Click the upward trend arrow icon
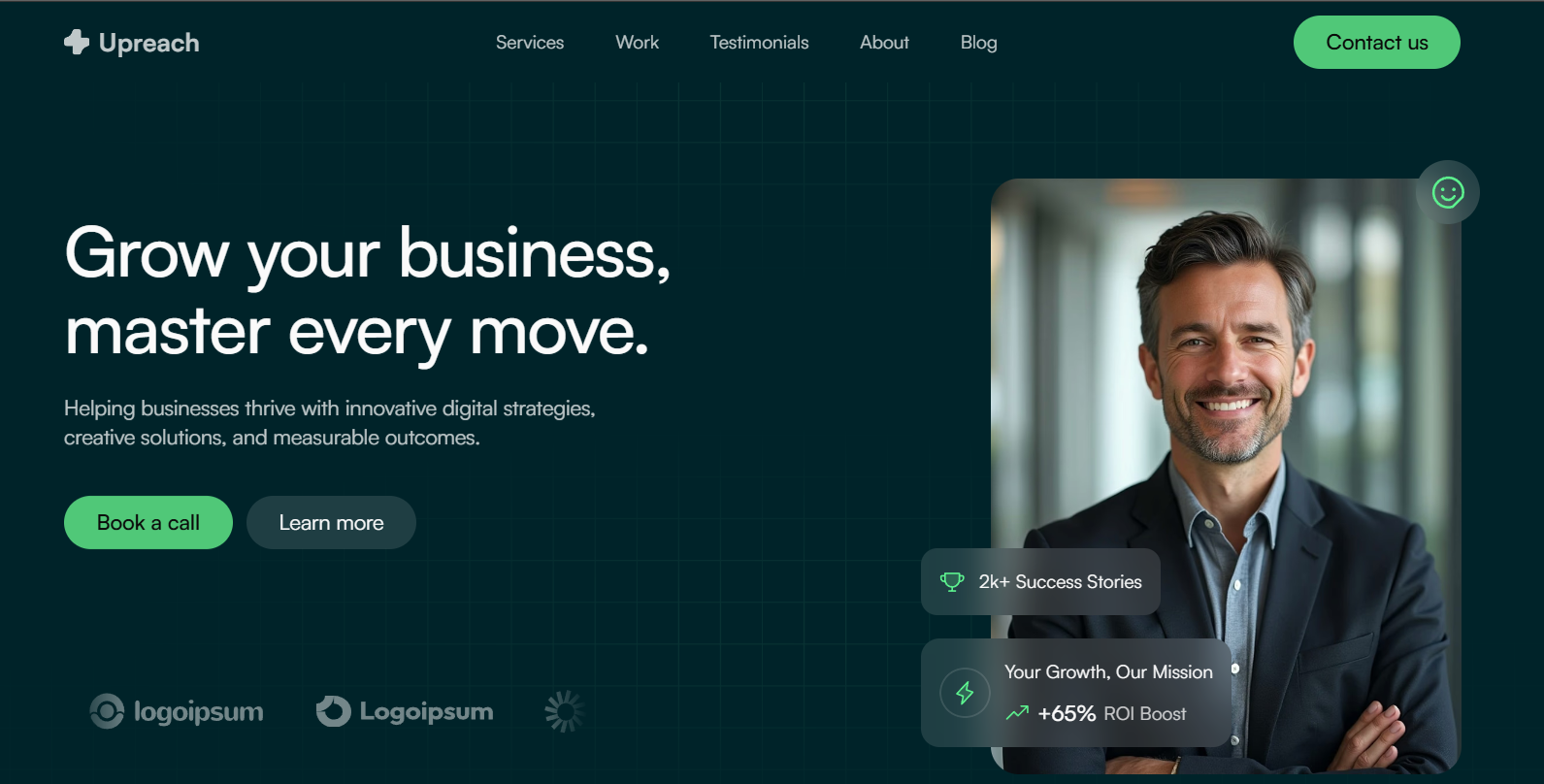Image resolution: width=1544 pixels, height=784 pixels. pyautogui.click(x=1017, y=713)
